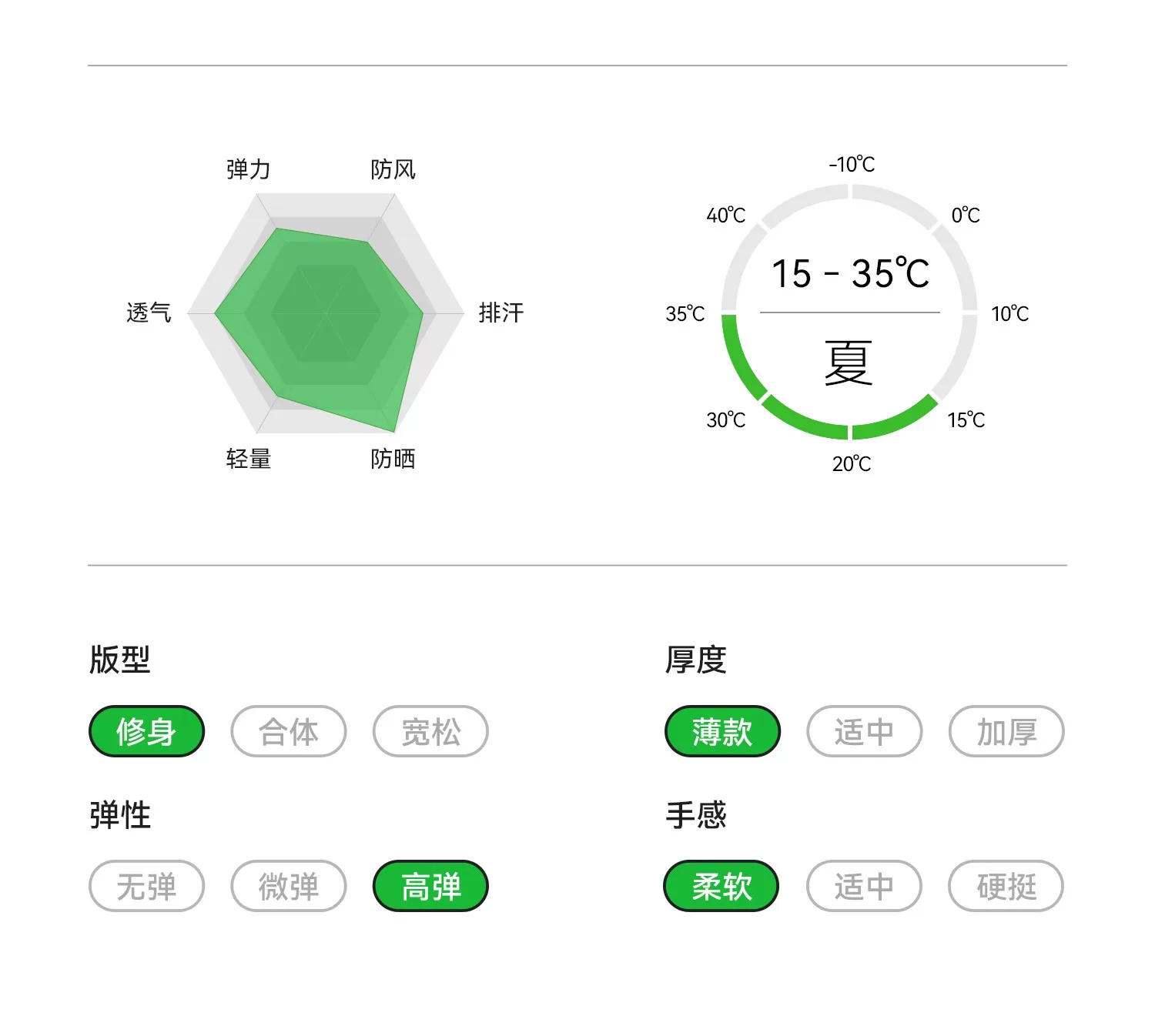Click the green radar chart center
This screenshot has width=1155, height=1036.
click(326, 313)
